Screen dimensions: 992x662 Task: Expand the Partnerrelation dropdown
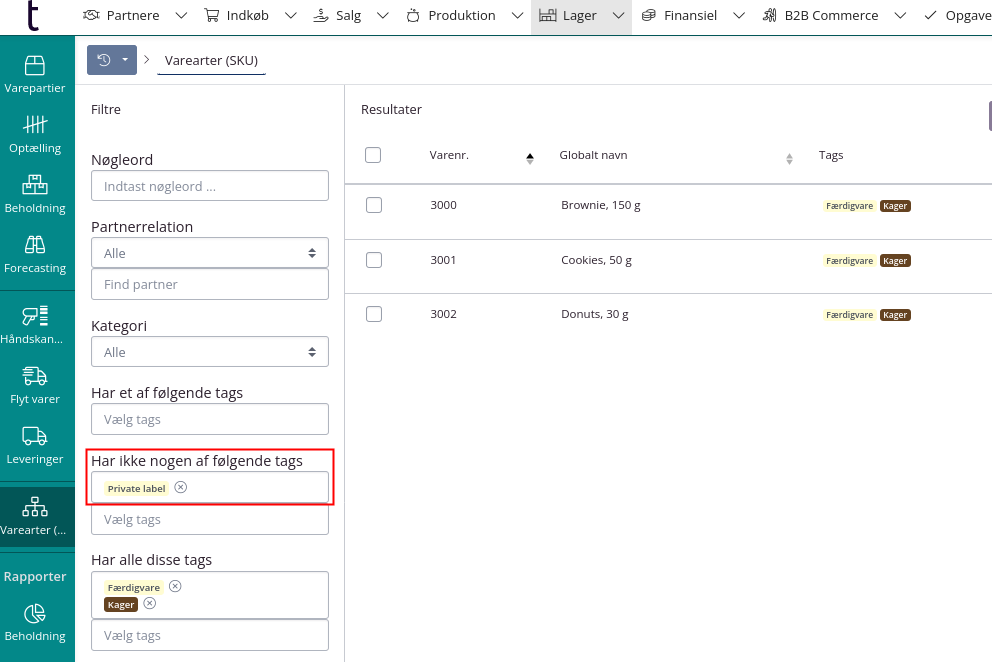pos(209,253)
